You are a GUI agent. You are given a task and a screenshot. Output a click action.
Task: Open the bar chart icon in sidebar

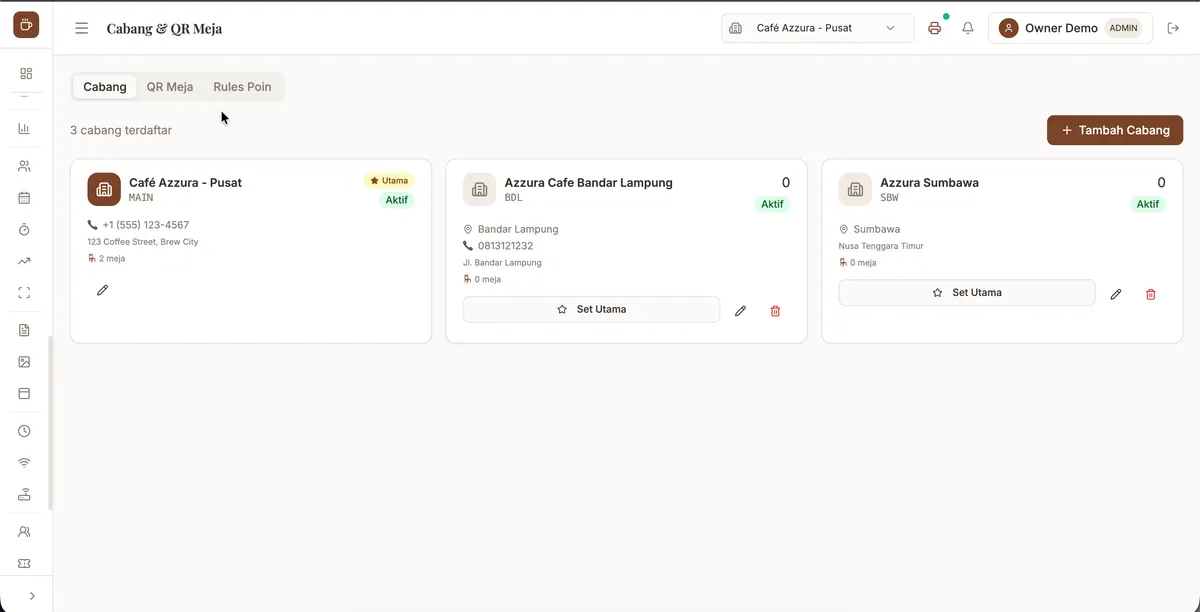pyautogui.click(x=24, y=129)
